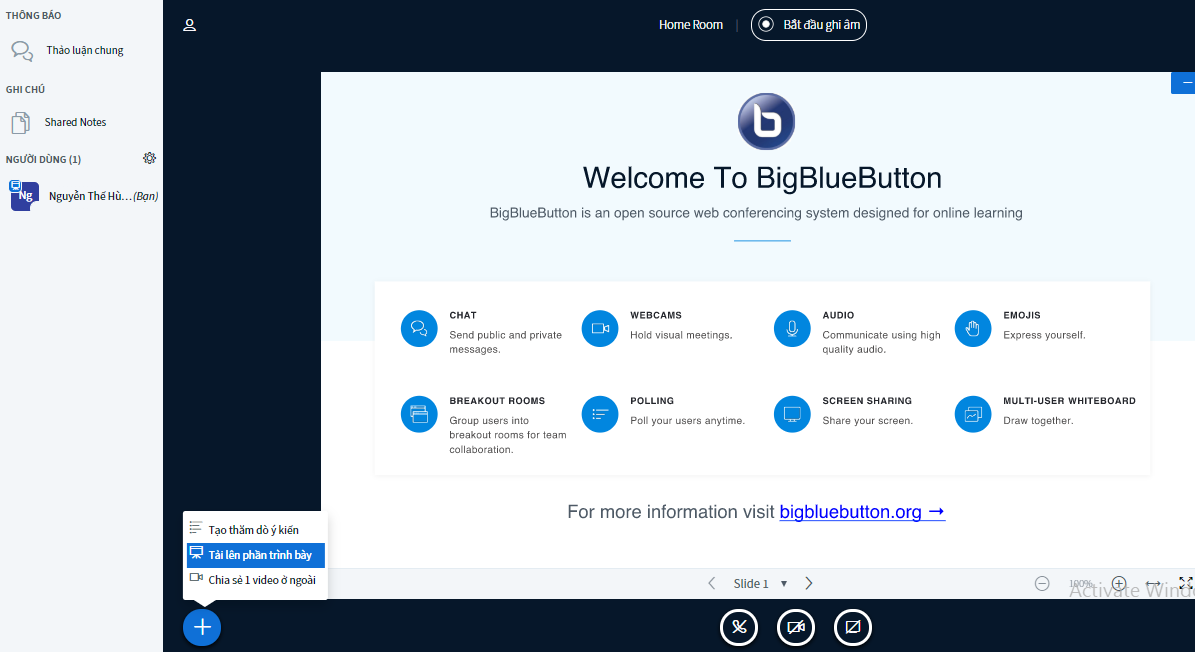Click the BREAKOUT ROOMS label
The height and width of the screenshot is (652, 1195).
coord(497,401)
